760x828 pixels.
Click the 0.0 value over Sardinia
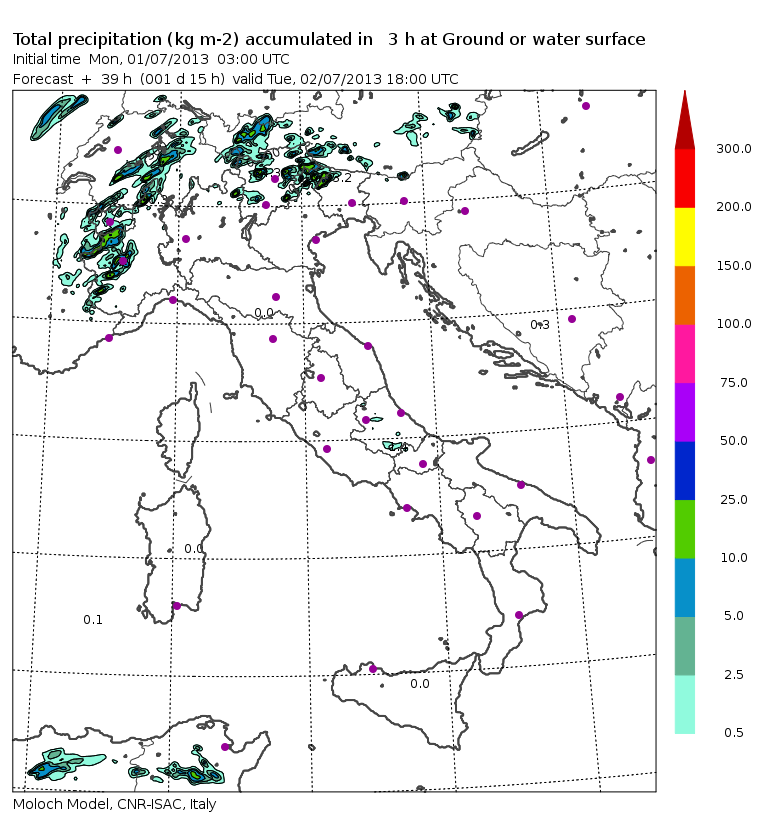[x=193, y=549]
